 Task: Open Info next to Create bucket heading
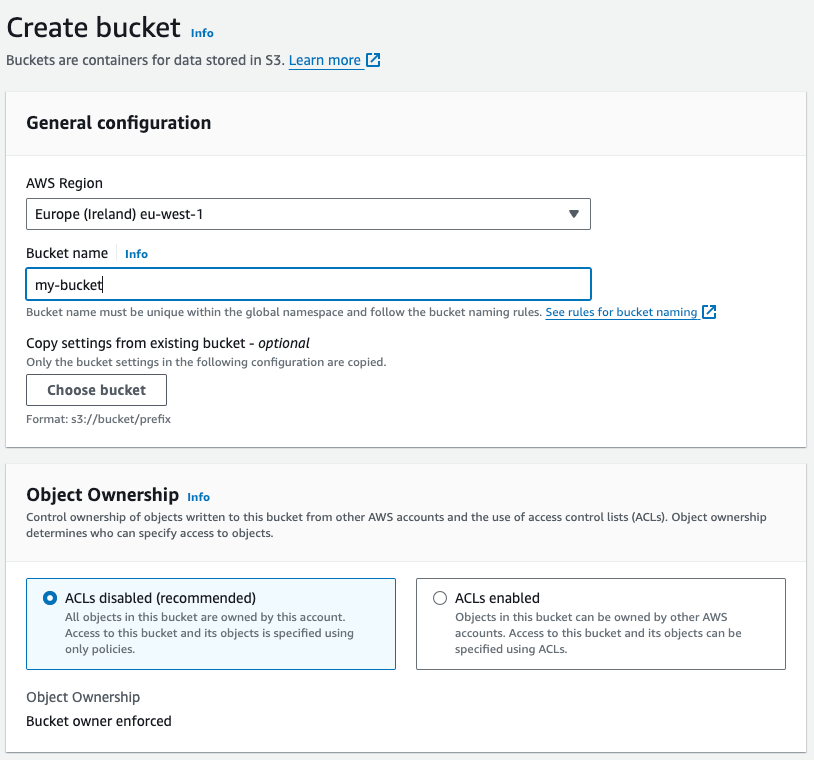coord(202,33)
